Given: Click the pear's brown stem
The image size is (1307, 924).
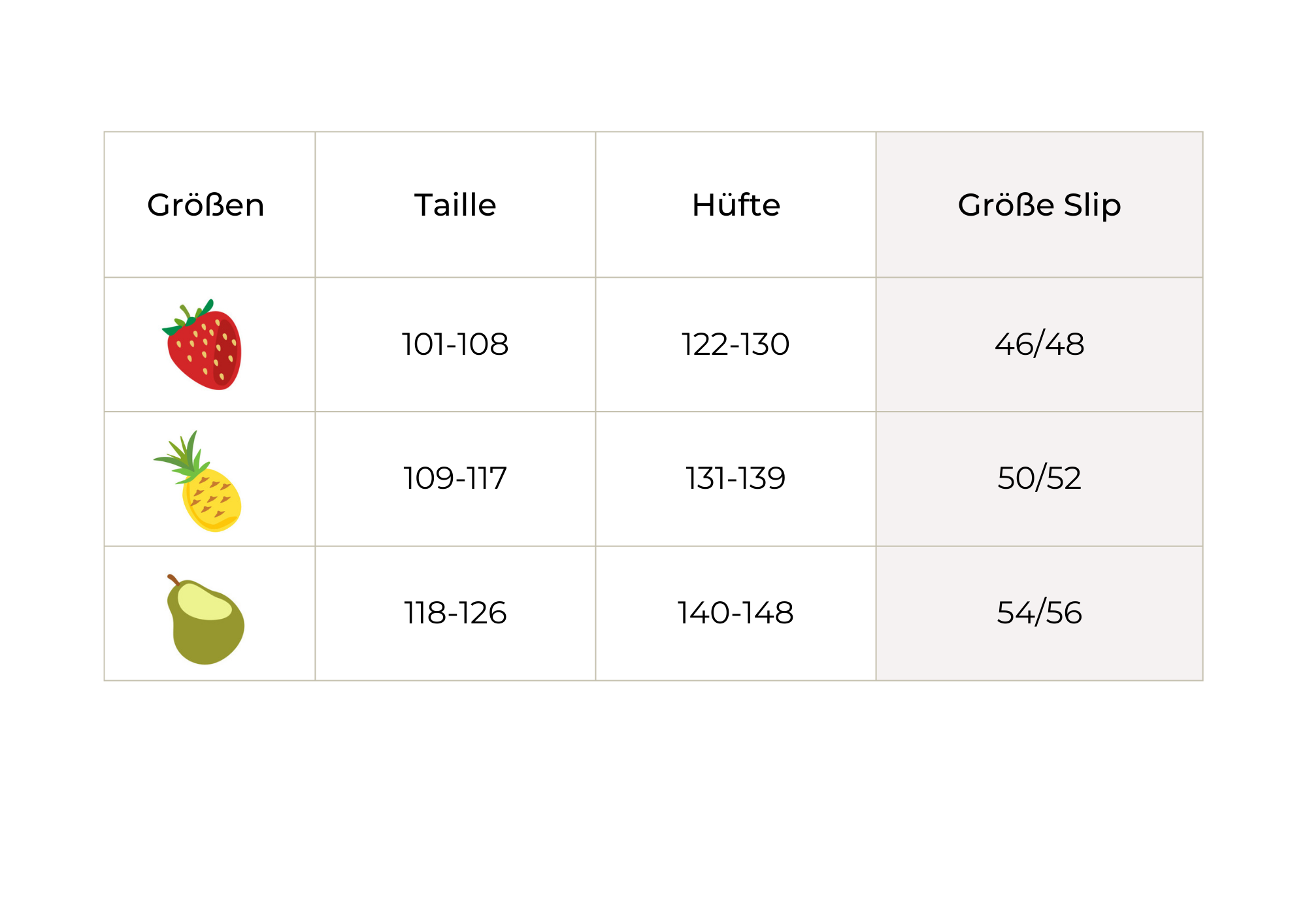Looking at the screenshot, I should (173, 580).
